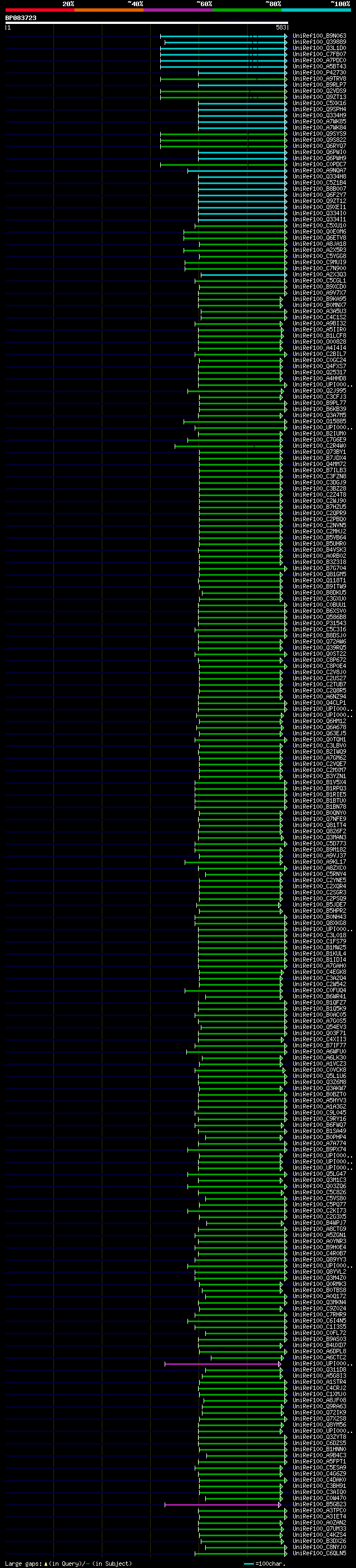Click hit label UniRef100_B1LCF8

tap(319, 335)
